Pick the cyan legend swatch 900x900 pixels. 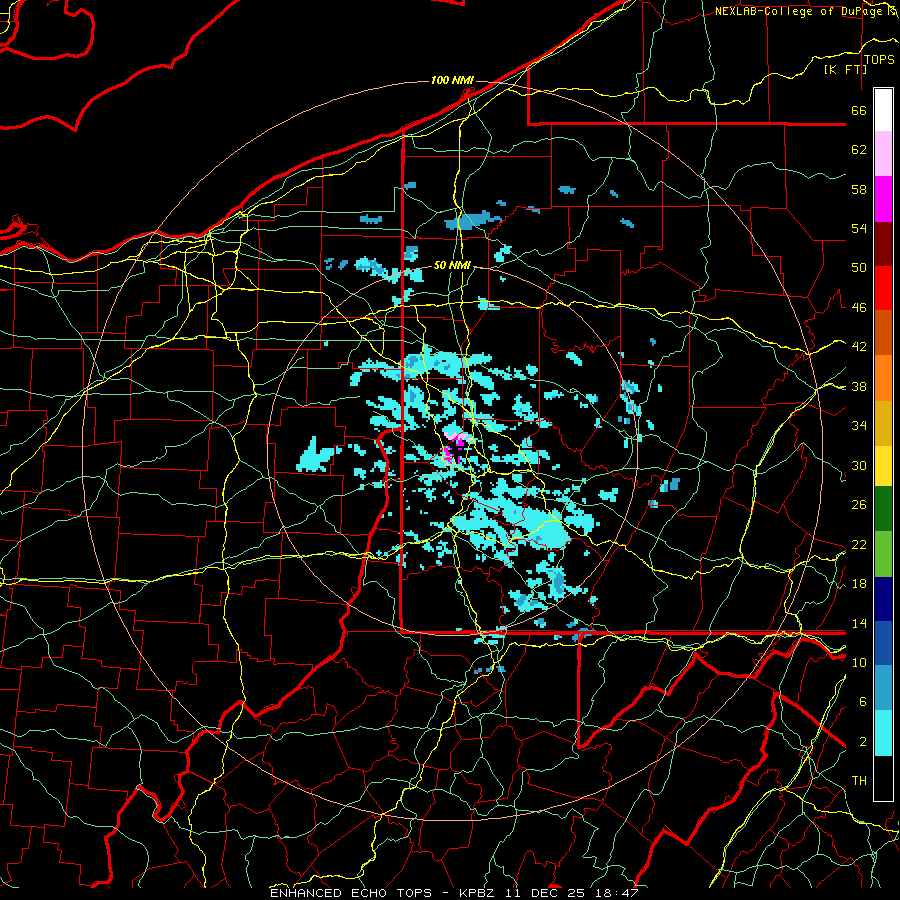tap(883, 733)
